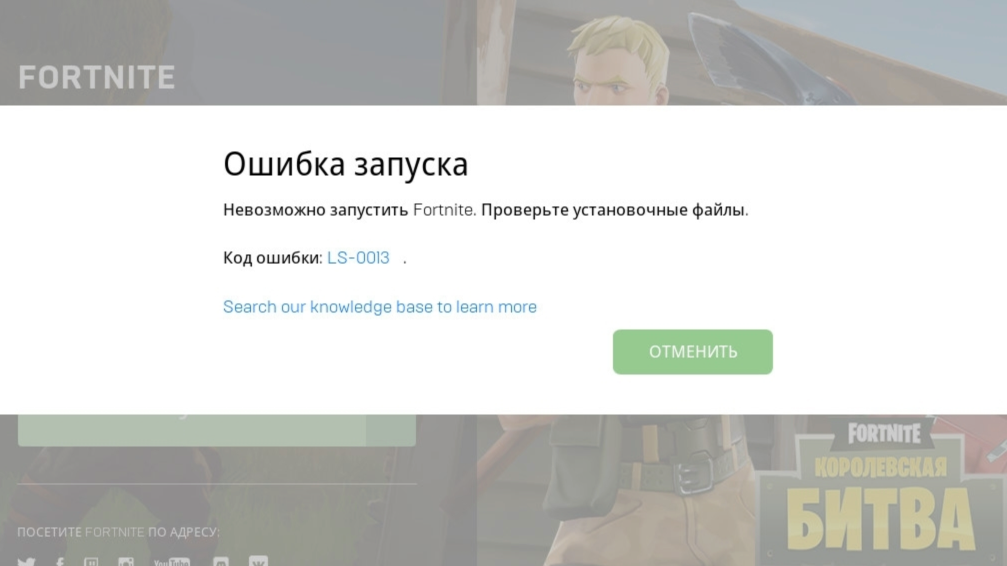Screen dimensions: 1007x566
Task: Open Search our knowledge base link
Action: coord(380,307)
